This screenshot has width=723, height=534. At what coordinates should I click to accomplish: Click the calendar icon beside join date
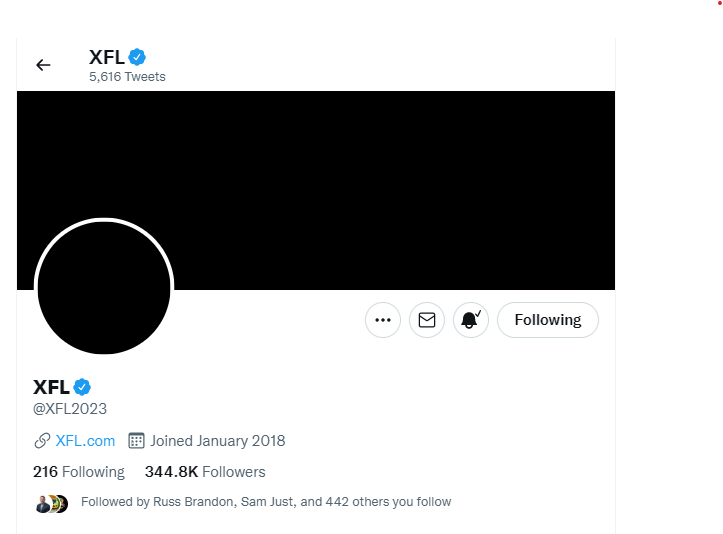point(137,441)
